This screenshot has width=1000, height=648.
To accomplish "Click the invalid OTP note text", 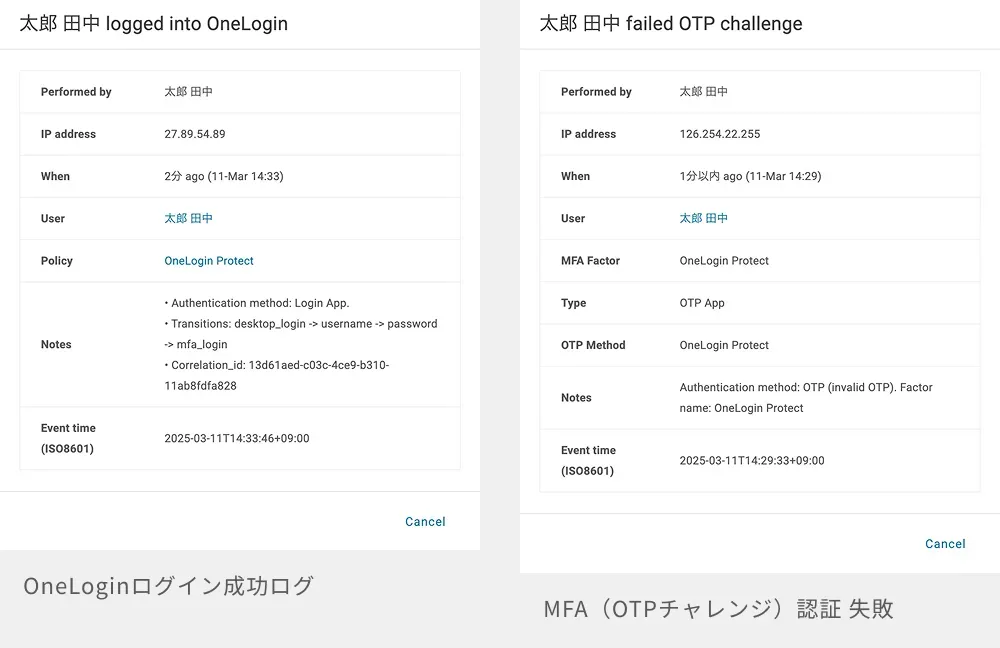I will (x=805, y=388).
